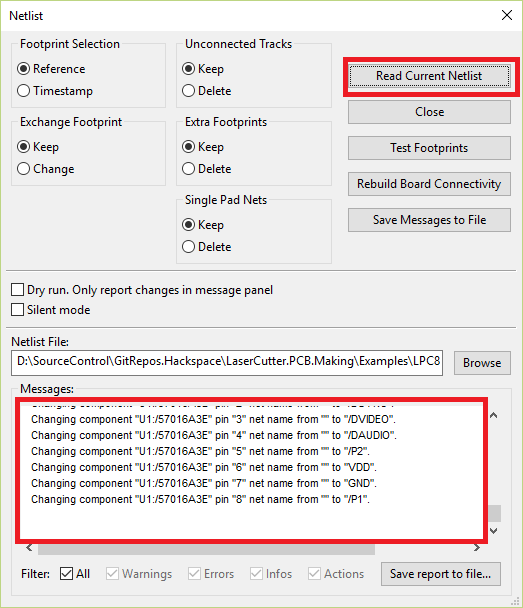Click the horizontal scrollbar right arrow
Image resolution: width=523 pixels, height=608 pixels.
pyautogui.click(x=476, y=548)
